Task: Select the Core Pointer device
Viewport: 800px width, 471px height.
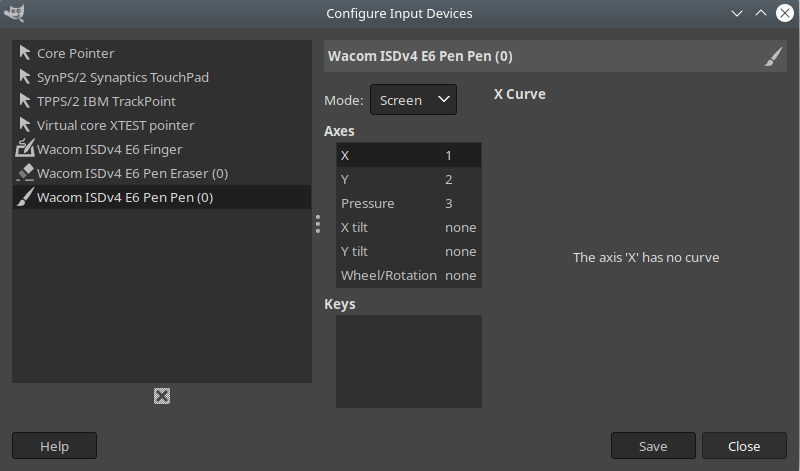Action: click(x=162, y=53)
